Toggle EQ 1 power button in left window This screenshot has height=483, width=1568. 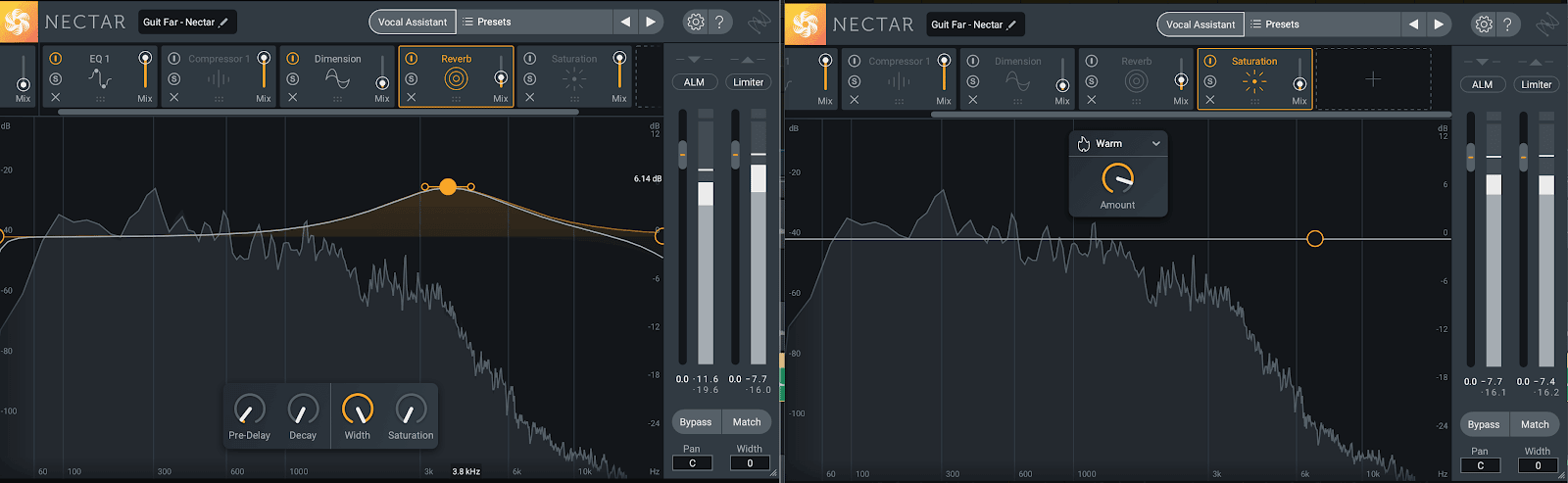pos(56,59)
